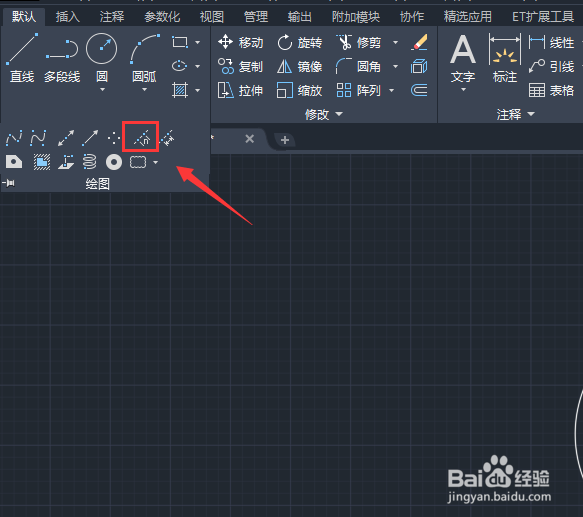583x517 pixels.
Task: Open the 协作 ribbon tab
Action: pyautogui.click(x=412, y=16)
